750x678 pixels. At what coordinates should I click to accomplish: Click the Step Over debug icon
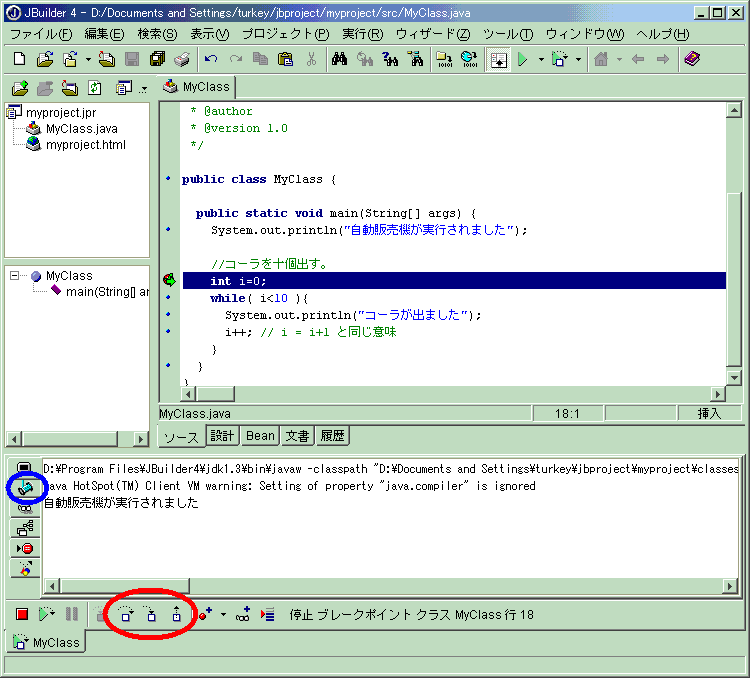126,615
